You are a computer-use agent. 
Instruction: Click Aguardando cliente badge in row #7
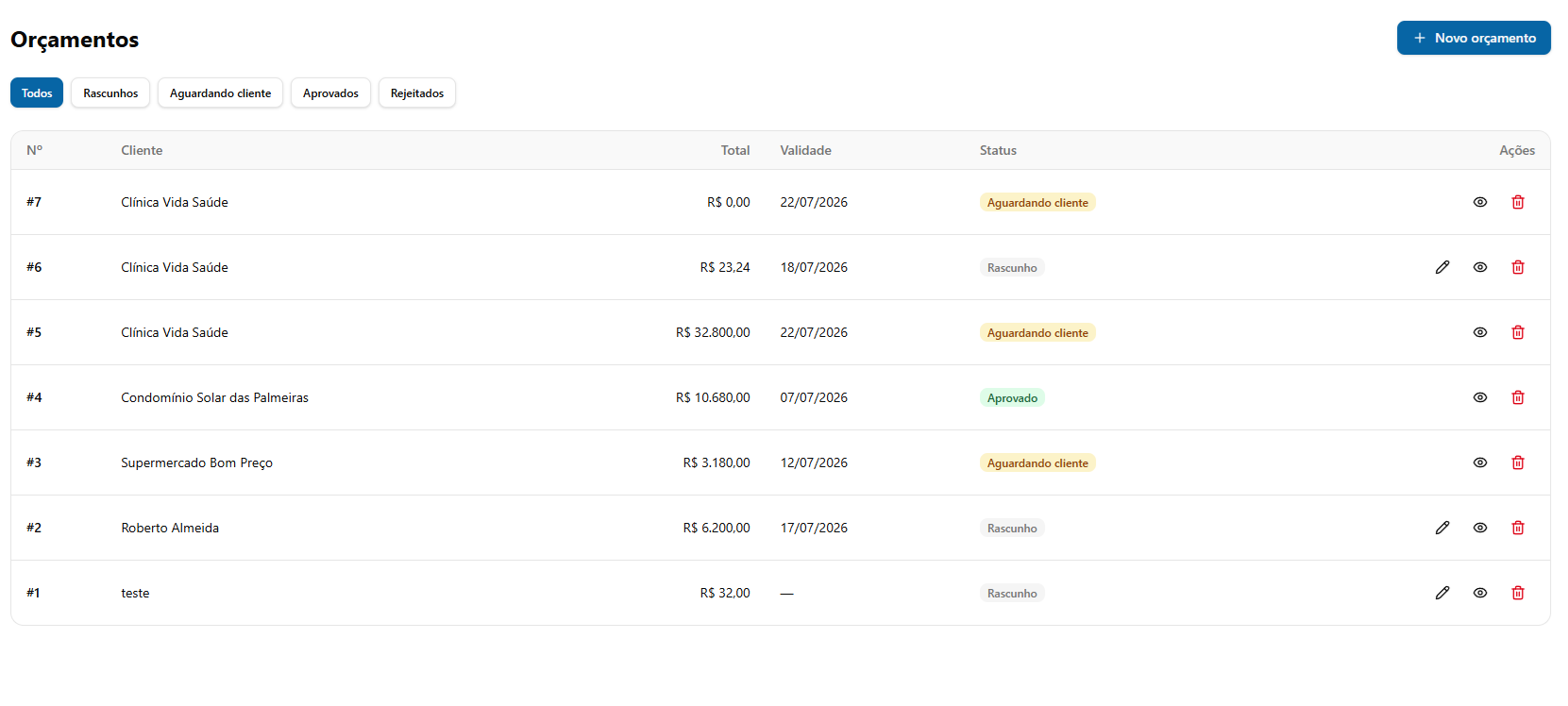pos(1037,202)
